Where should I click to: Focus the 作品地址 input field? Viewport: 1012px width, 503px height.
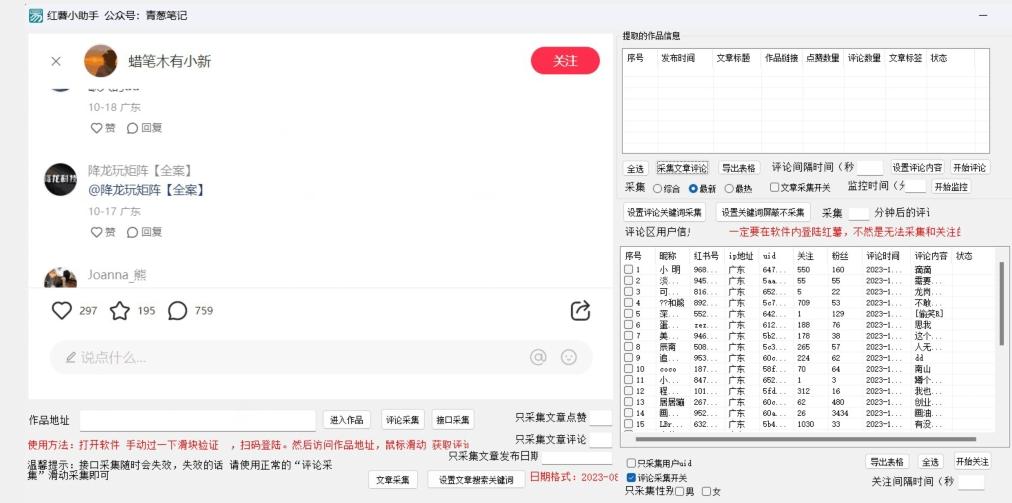click(197, 420)
